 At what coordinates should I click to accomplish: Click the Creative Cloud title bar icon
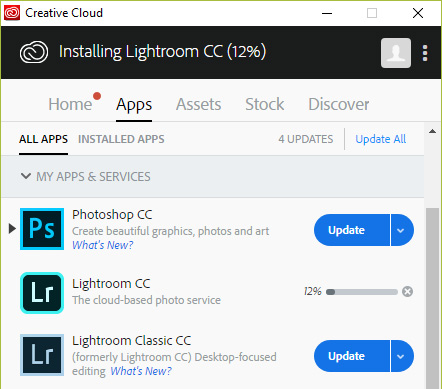[x=12, y=13]
